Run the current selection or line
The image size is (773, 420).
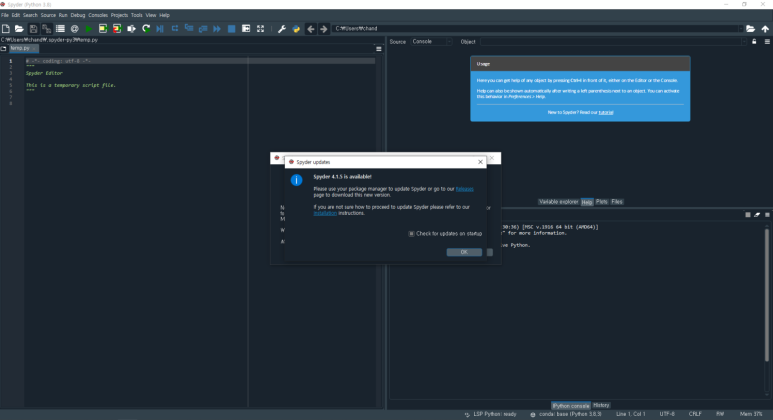click(131, 29)
